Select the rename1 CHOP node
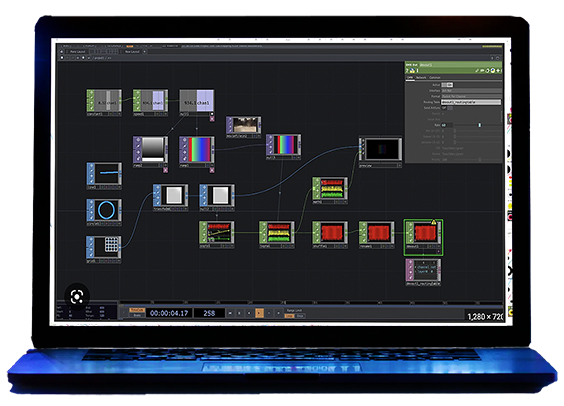 click(x=376, y=234)
